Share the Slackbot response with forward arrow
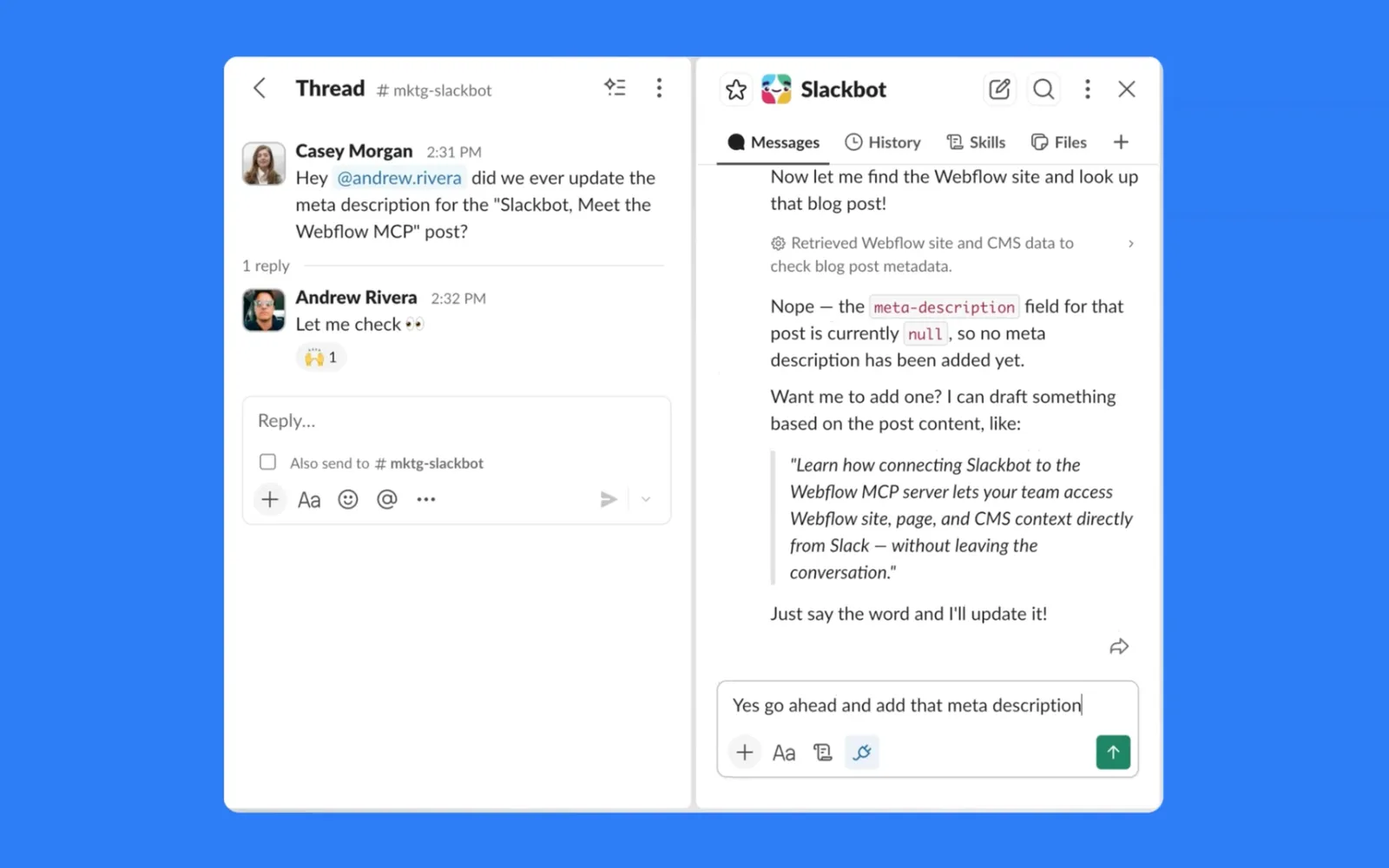1389x868 pixels. click(1119, 647)
